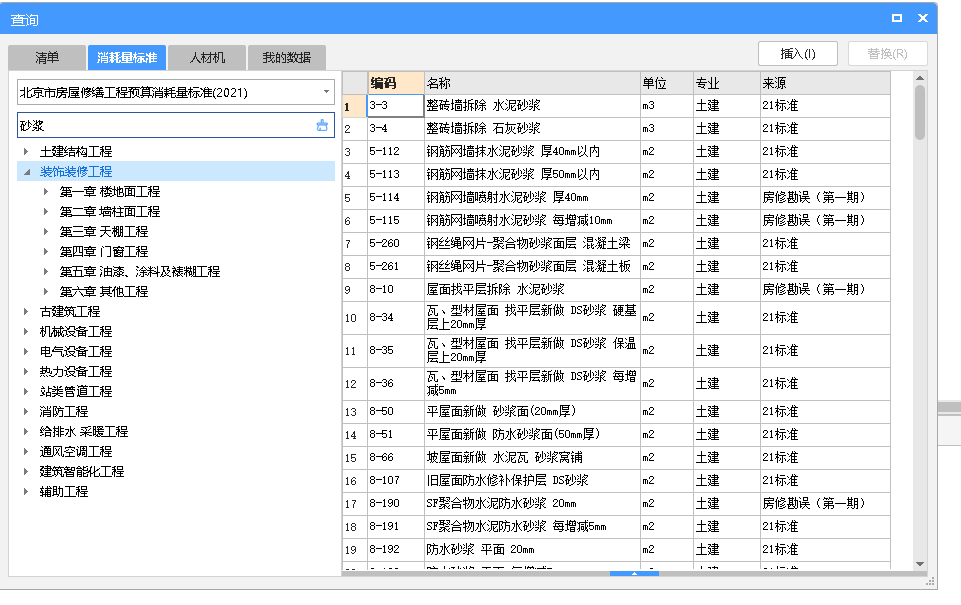961x605 pixels.
Task: Expand 第二章 墙柱面工程
Action: point(46,211)
